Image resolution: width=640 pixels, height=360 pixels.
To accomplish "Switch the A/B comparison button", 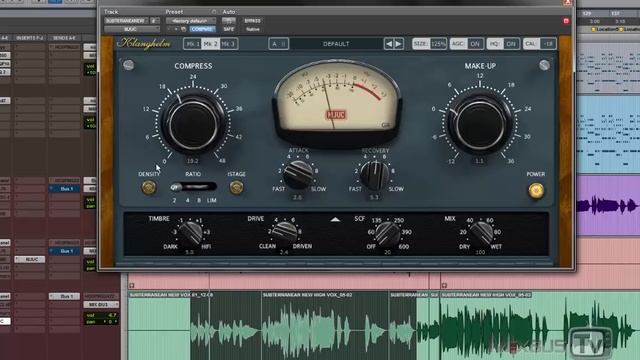I will point(279,44).
